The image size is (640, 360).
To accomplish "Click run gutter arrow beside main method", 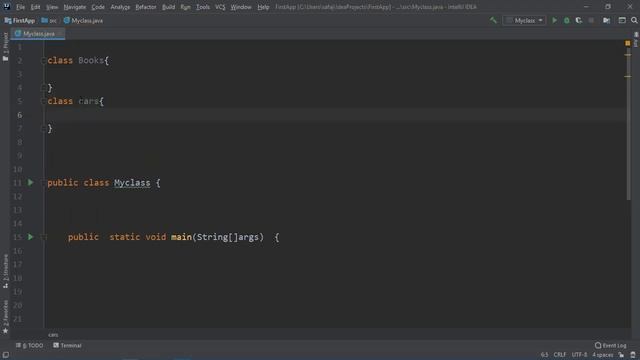I will click(x=31, y=237).
